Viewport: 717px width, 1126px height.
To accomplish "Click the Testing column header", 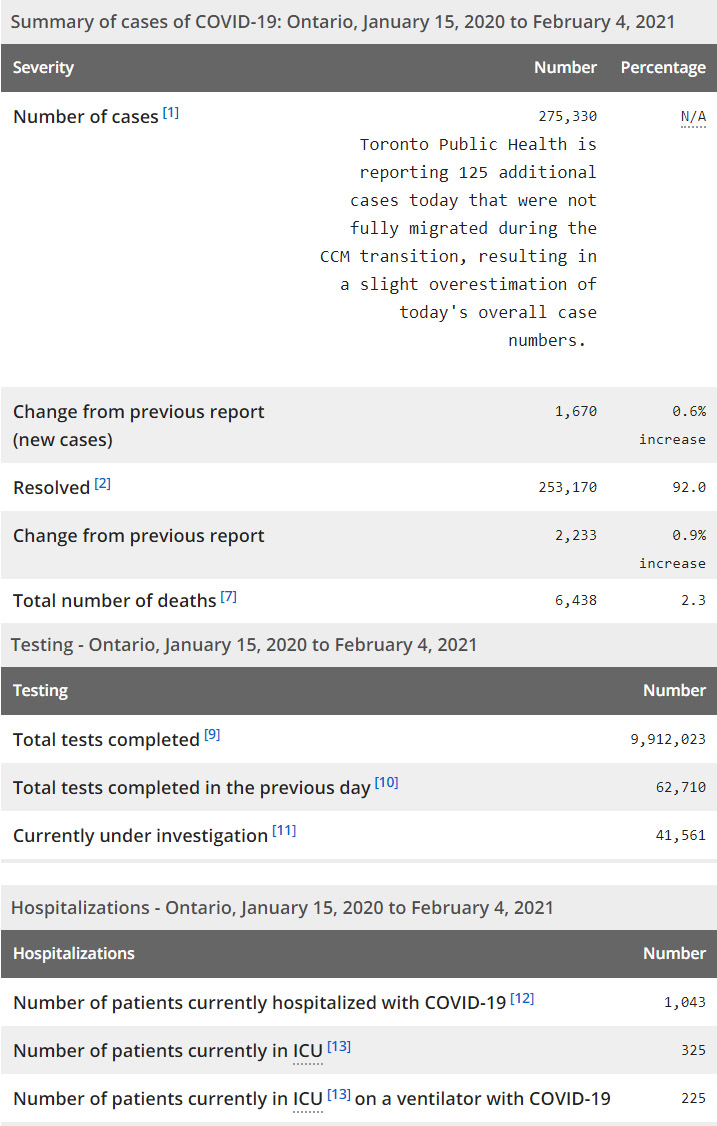I will (x=40, y=691).
